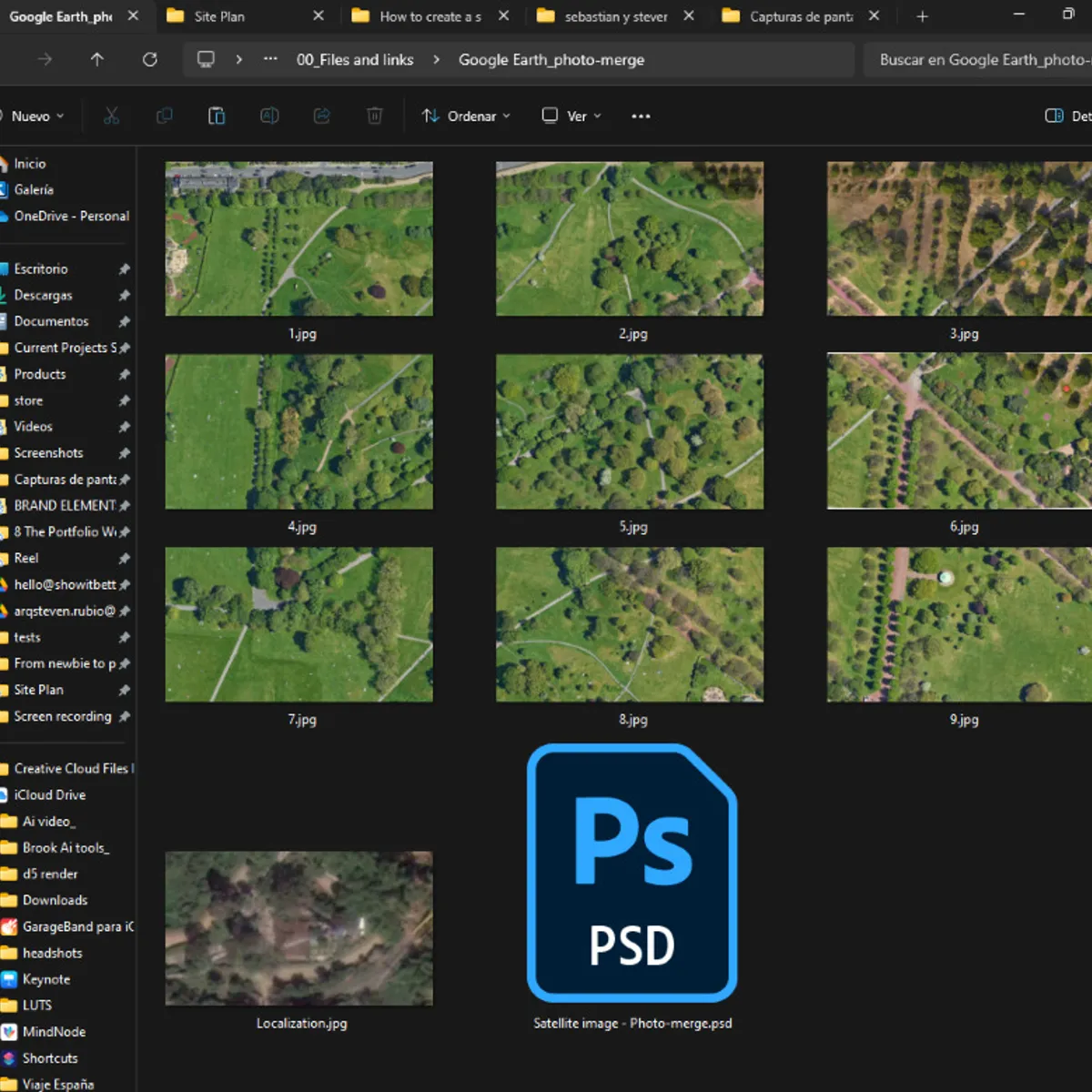Open the Ver view options dropdown
The image size is (1092, 1092).
(570, 116)
